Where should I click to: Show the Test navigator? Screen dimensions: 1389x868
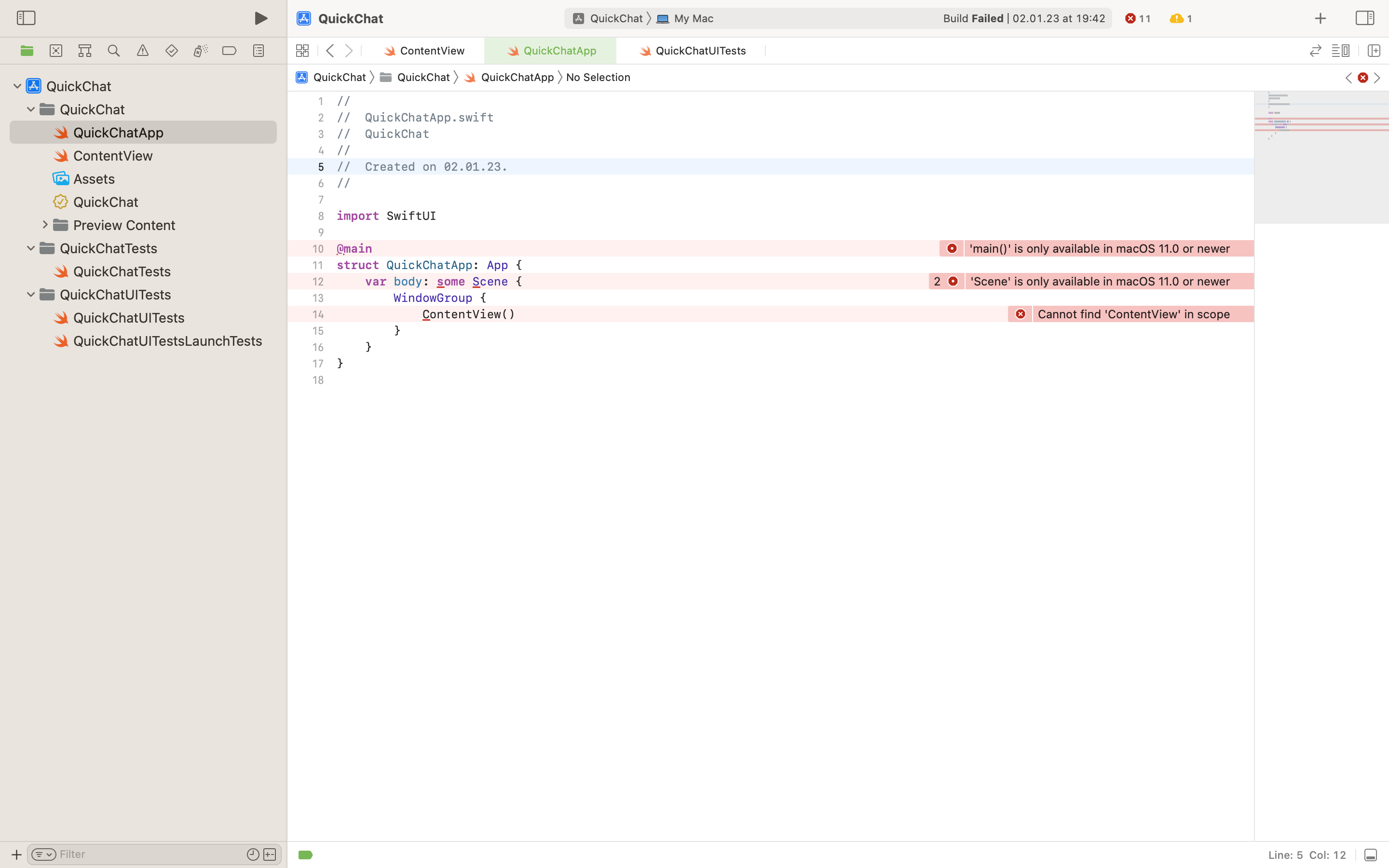(172, 51)
